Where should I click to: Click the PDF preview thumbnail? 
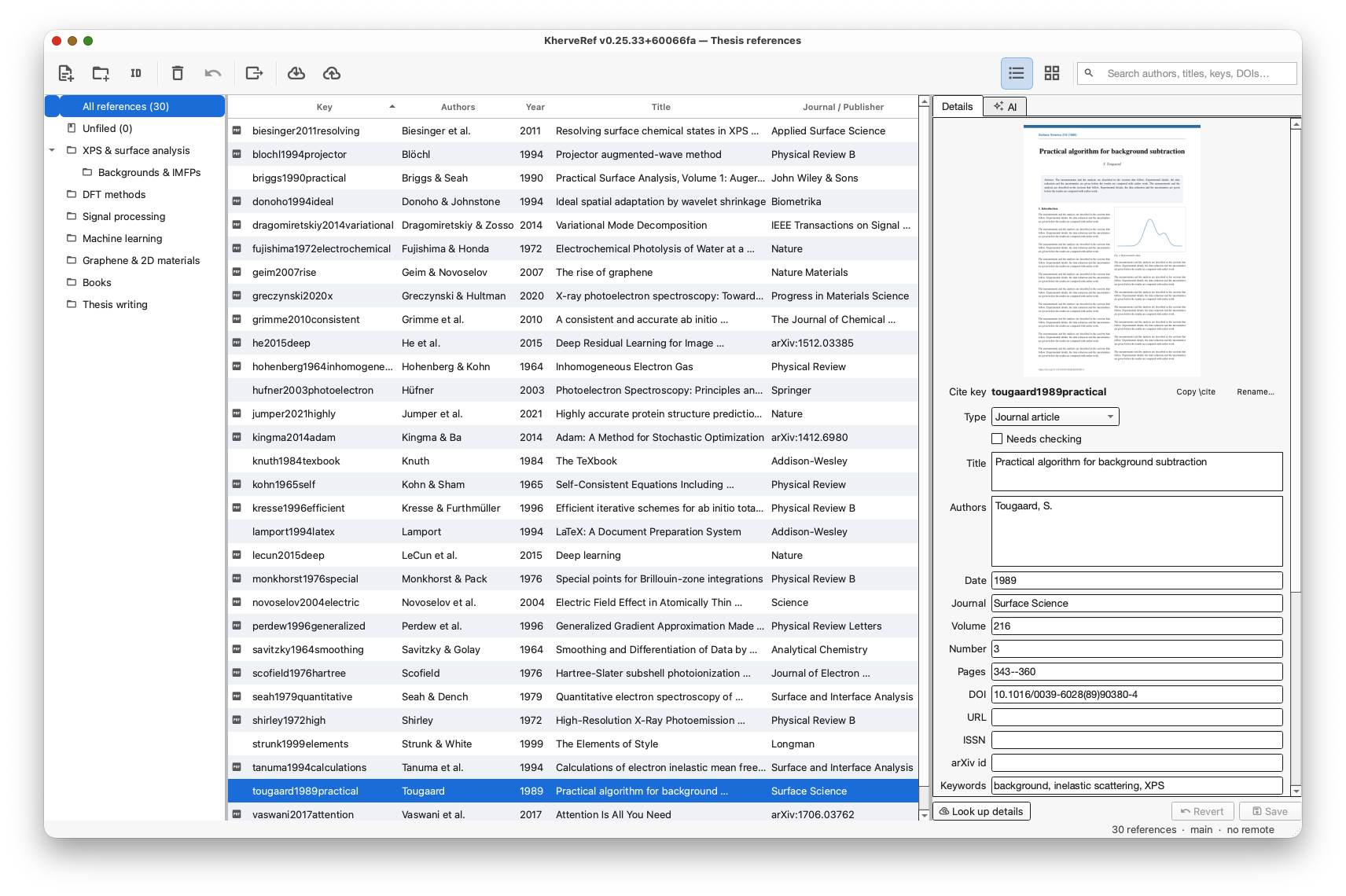click(1112, 250)
